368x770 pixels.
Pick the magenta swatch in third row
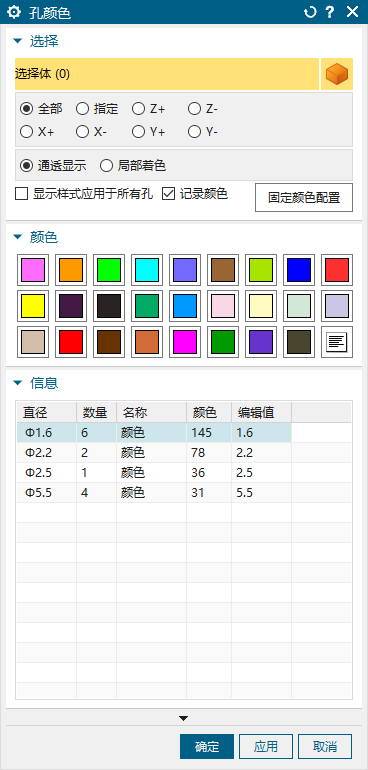[x=185, y=342]
